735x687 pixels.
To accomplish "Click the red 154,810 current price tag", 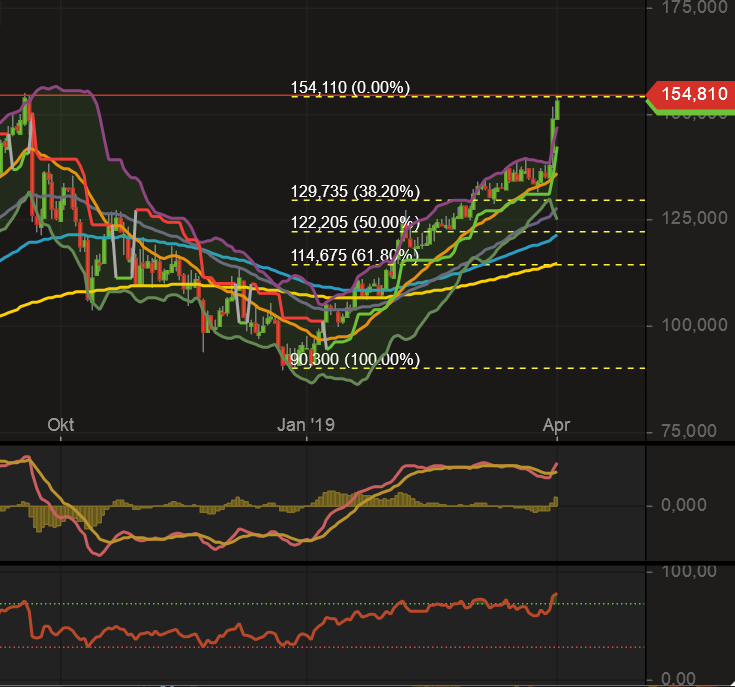I will tap(690, 94).
